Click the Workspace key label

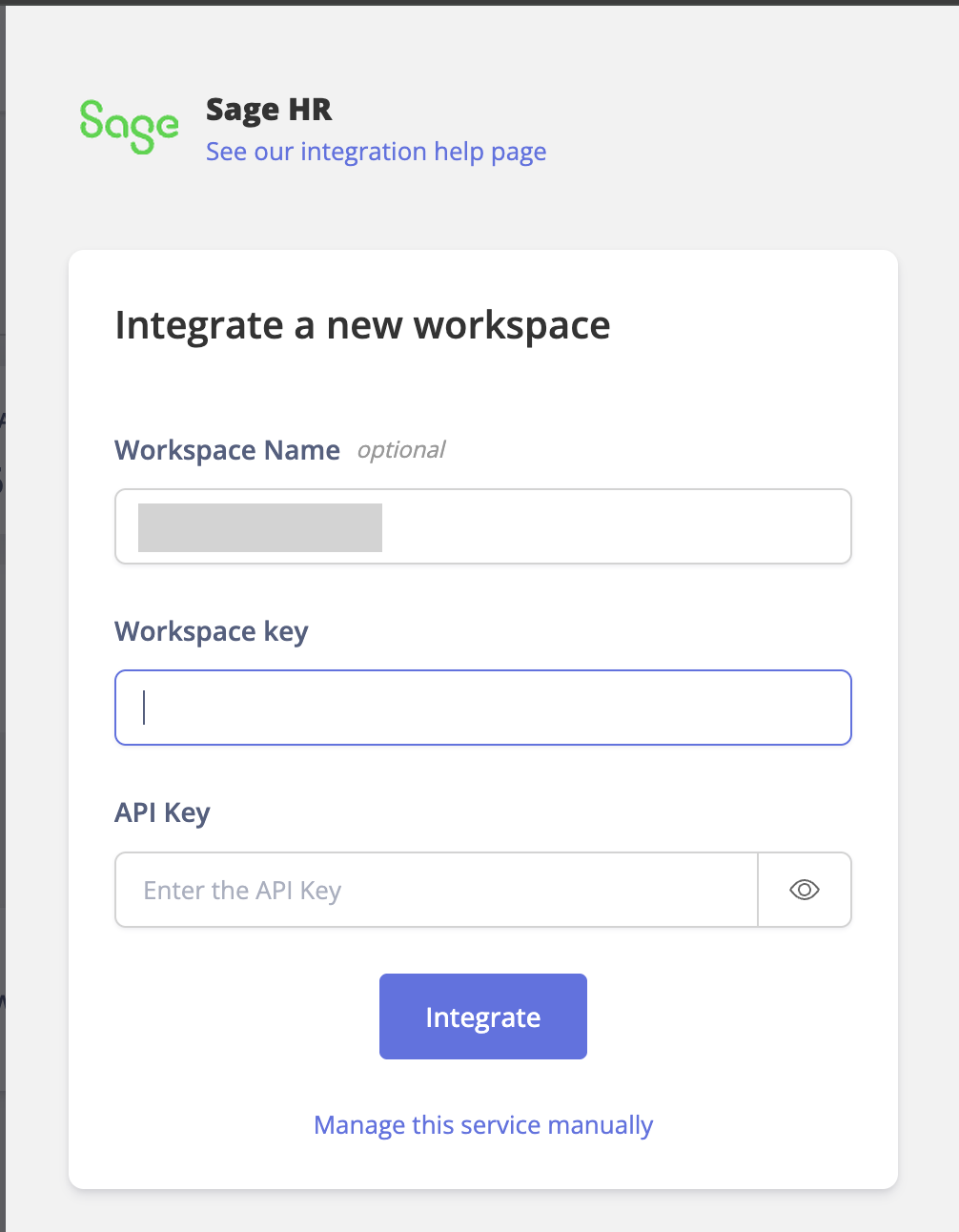click(212, 632)
